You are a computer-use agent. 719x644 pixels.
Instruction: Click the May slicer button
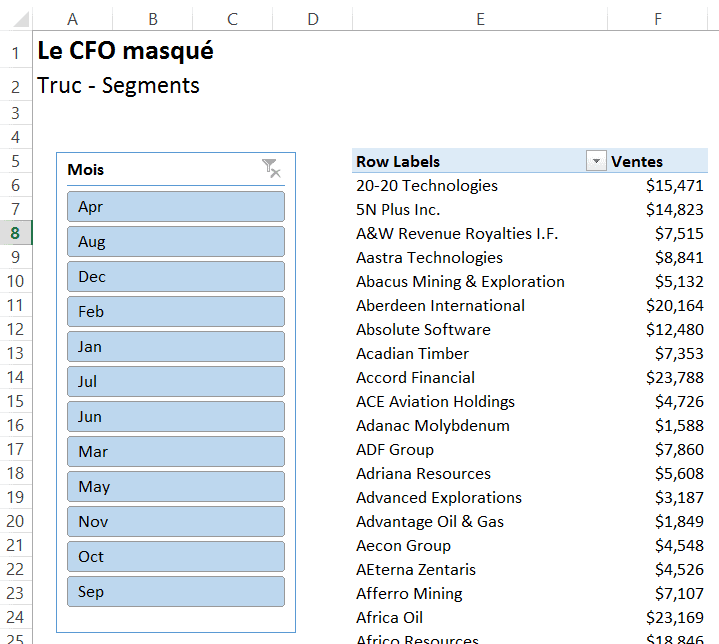coord(176,487)
